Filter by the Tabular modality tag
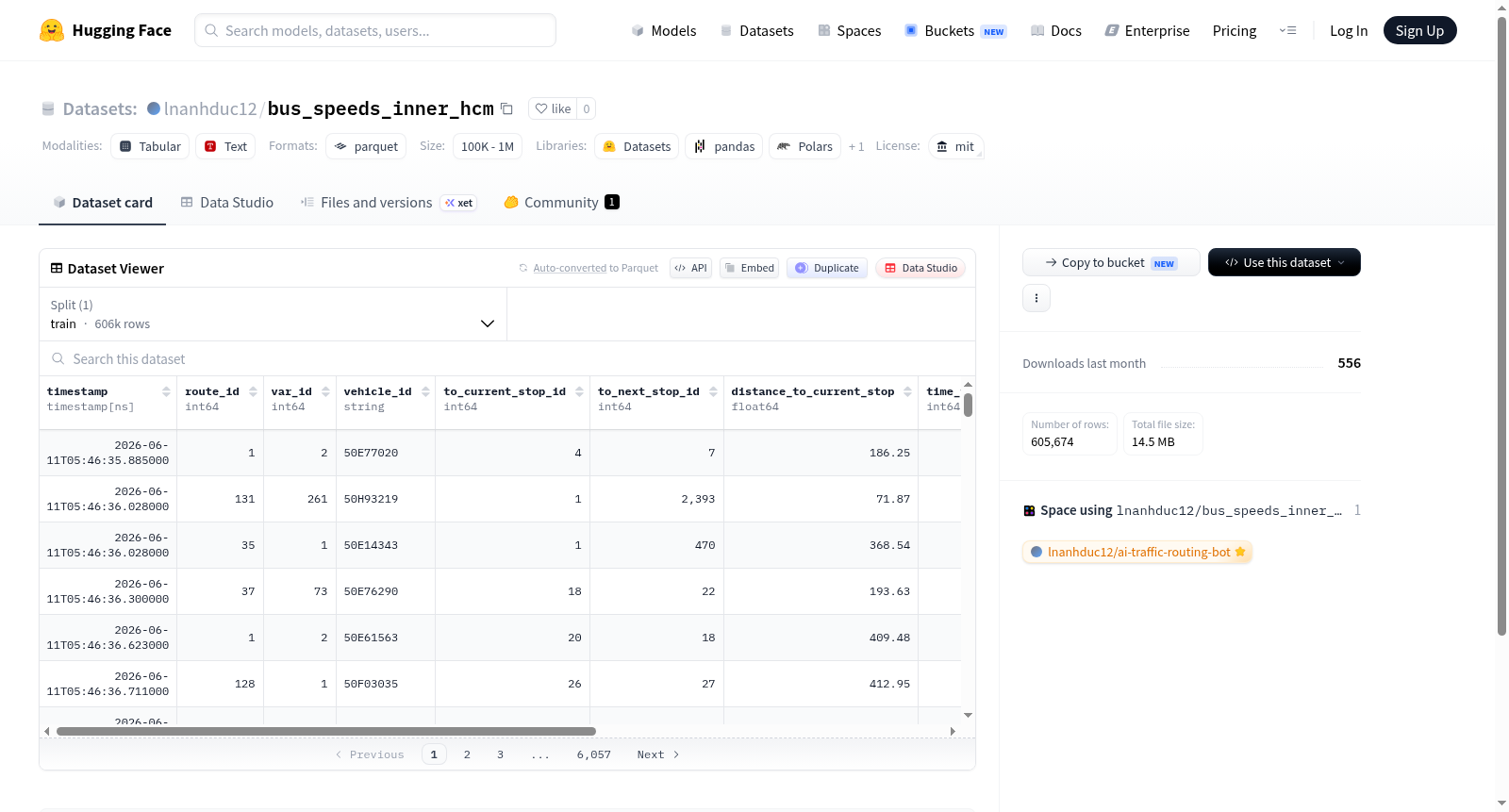Image resolution: width=1509 pixels, height=812 pixels. (151, 146)
